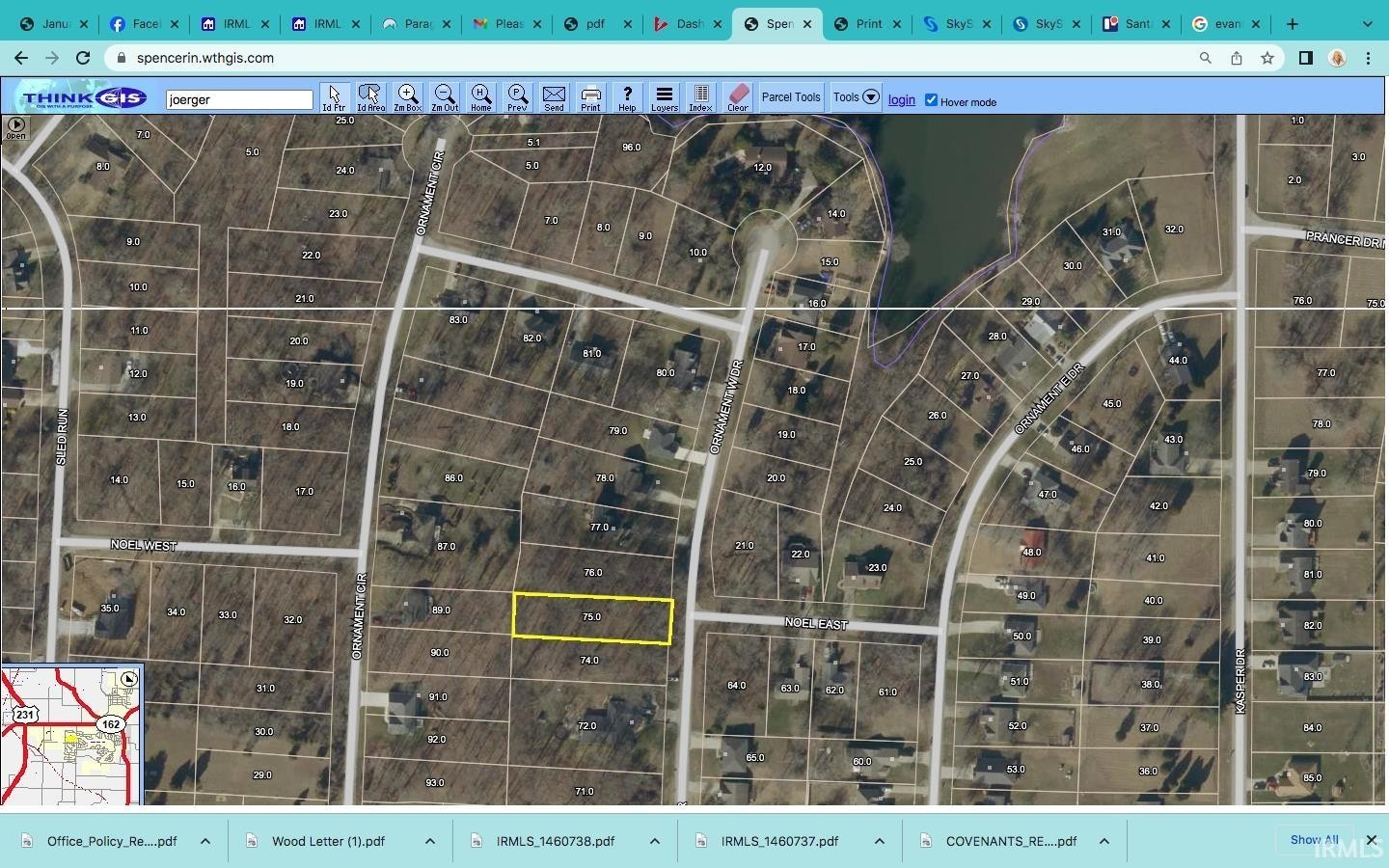1389x868 pixels.
Task: Click the Home map extent icon
Action: click(x=480, y=97)
